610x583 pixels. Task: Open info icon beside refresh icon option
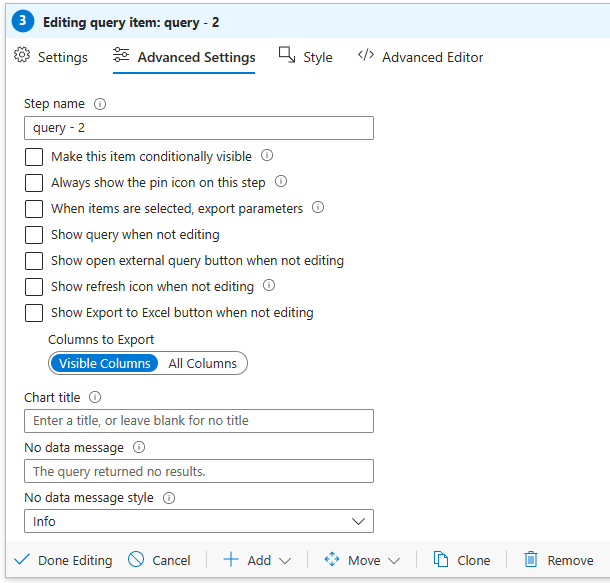[269, 285]
